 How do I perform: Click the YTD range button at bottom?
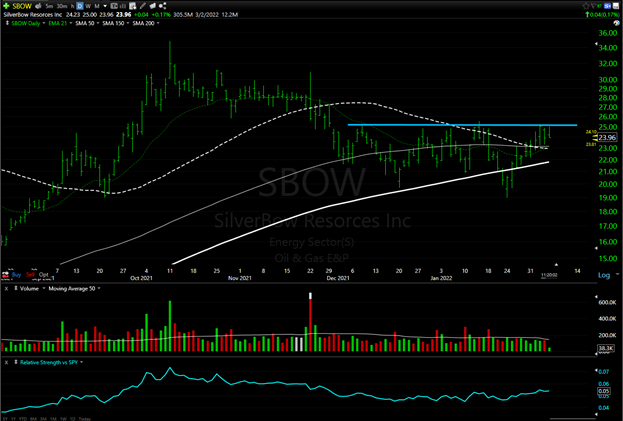tap(23, 419)
